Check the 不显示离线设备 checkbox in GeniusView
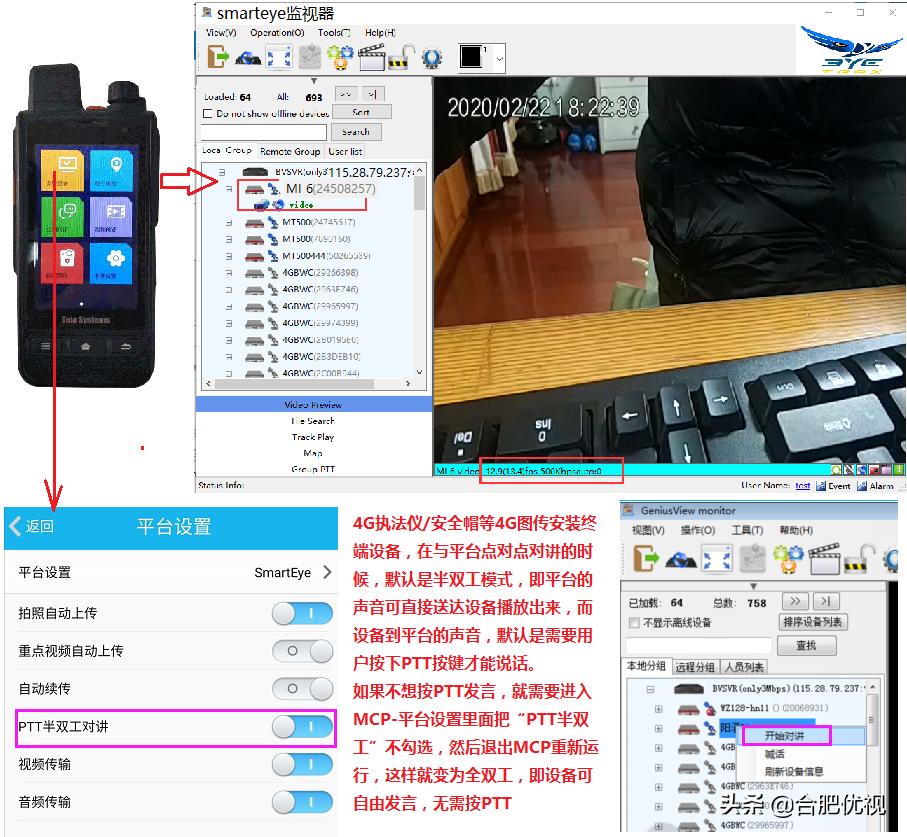 (x=634, y=622)
